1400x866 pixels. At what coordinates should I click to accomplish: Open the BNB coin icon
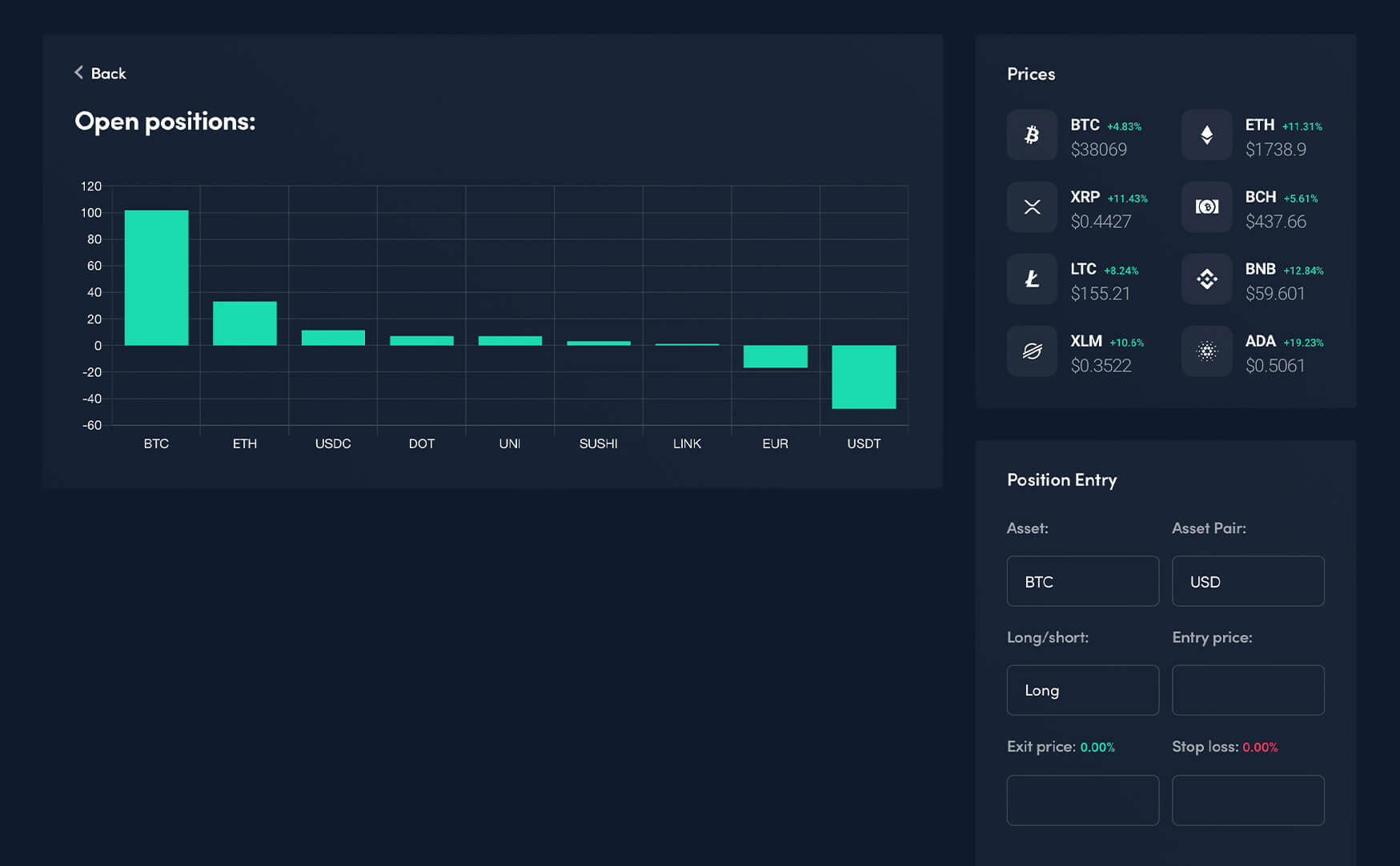(x=1206, y=279)
